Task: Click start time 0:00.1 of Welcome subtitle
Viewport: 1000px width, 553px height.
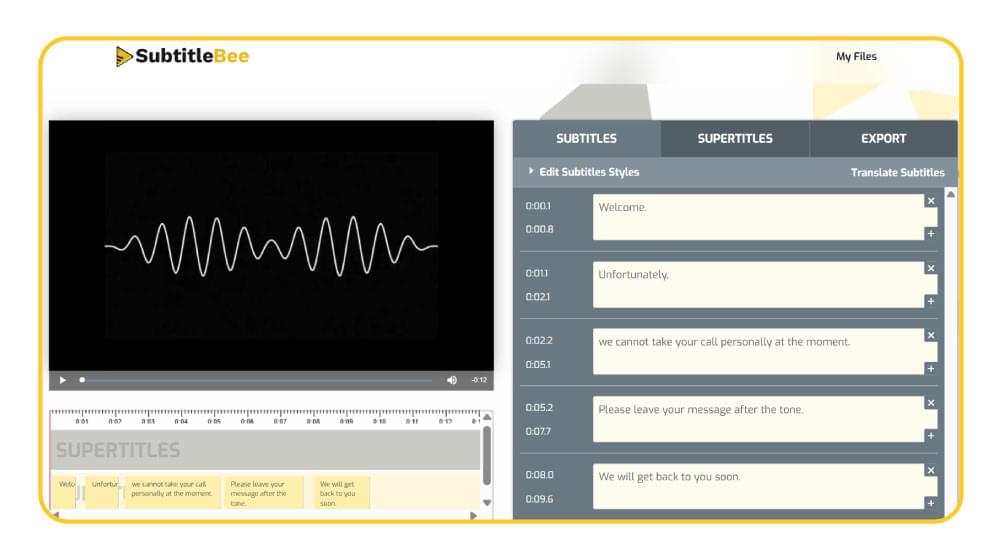Action: (x=538, y=206)
